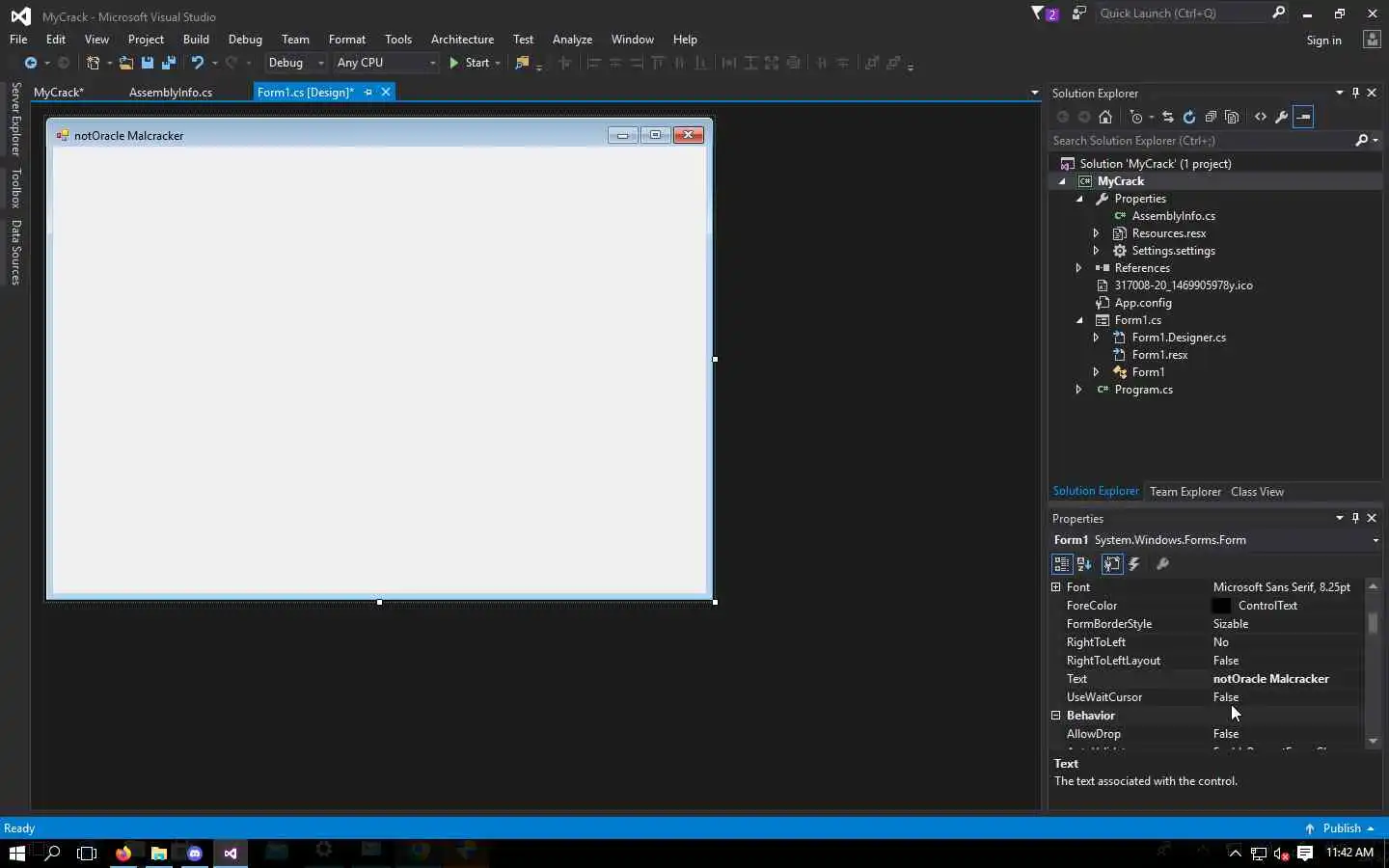Switch to the MyCrack* tab
The height and width of the screenshot is (868, 1389).
59,92
